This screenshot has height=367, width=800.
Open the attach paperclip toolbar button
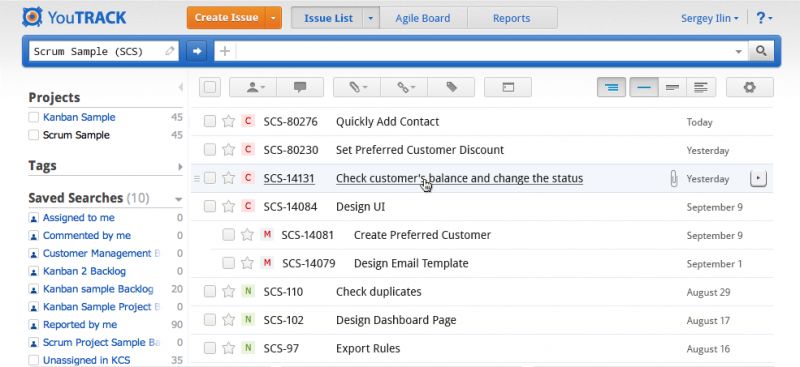pos(357,87)
